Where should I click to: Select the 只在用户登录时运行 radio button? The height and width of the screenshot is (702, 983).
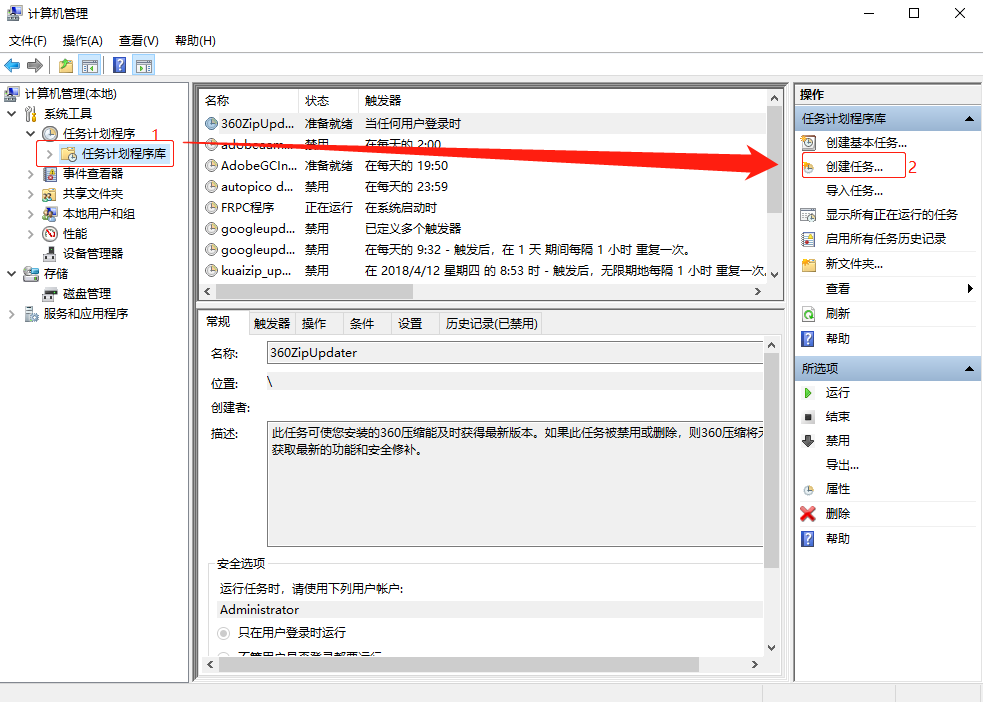[x=224, y=633]
